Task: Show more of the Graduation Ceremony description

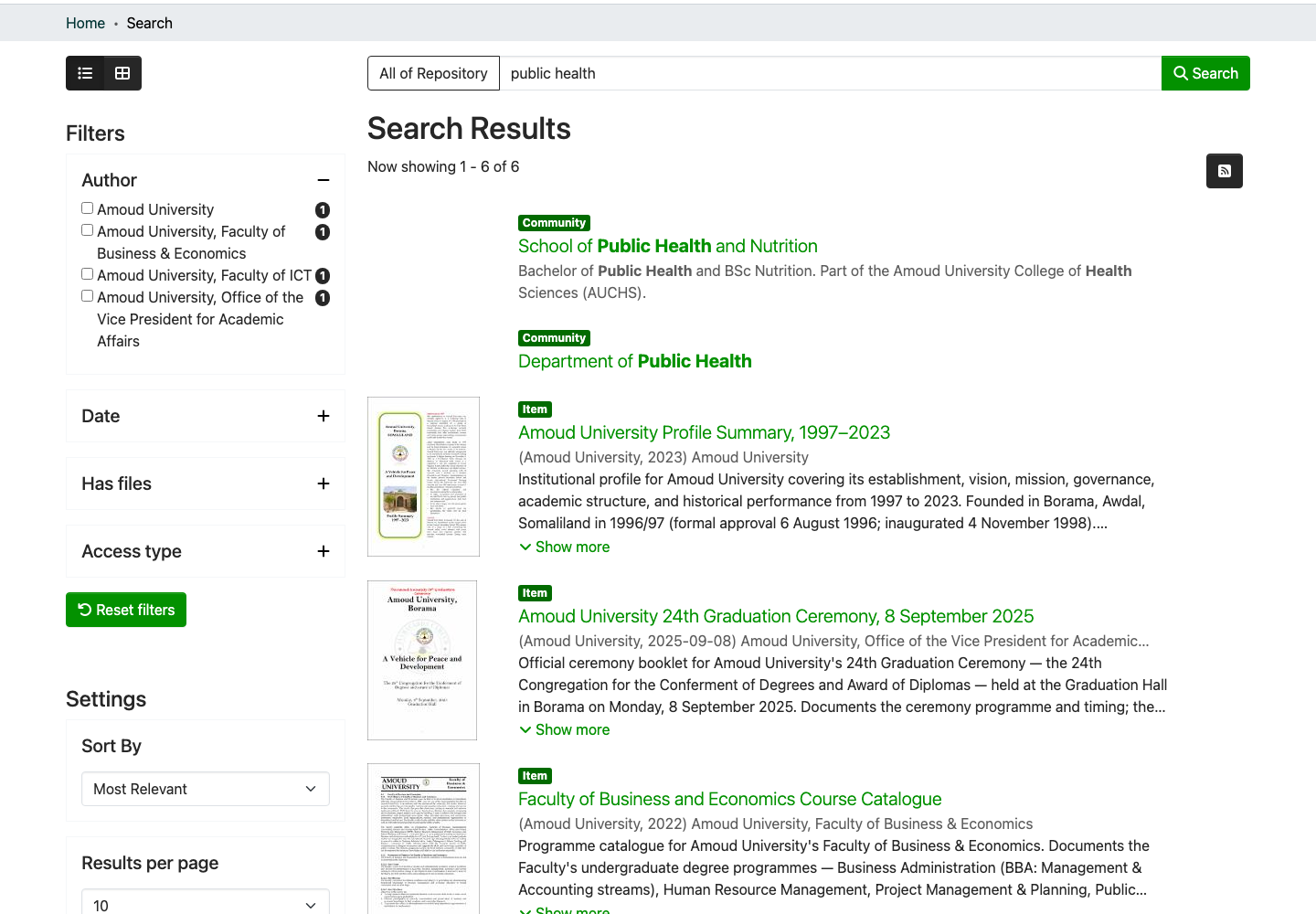Action: click(565, 729)
